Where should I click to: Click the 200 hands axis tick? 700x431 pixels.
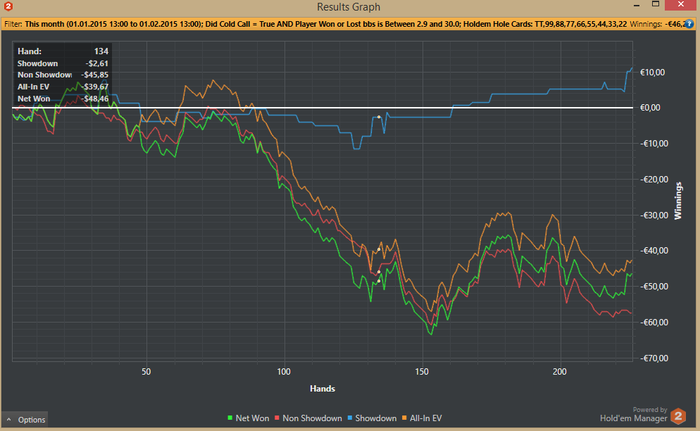pos(559,372)
